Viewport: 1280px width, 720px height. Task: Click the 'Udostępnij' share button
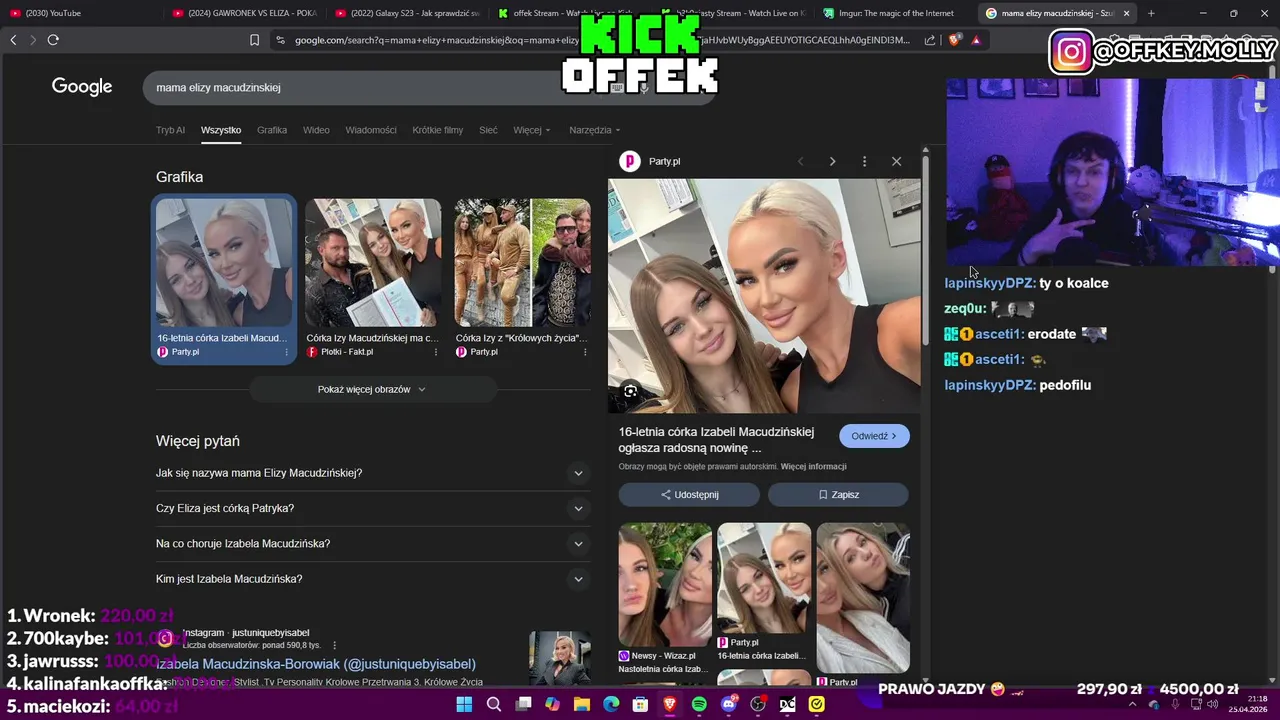point(689,495)
